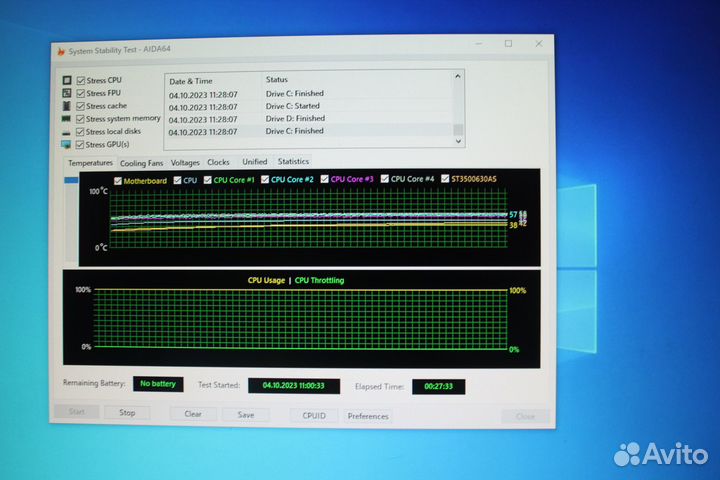Screen dimensions: 720x480
Task: Click the Save button
Action: (x=246, y=415)
